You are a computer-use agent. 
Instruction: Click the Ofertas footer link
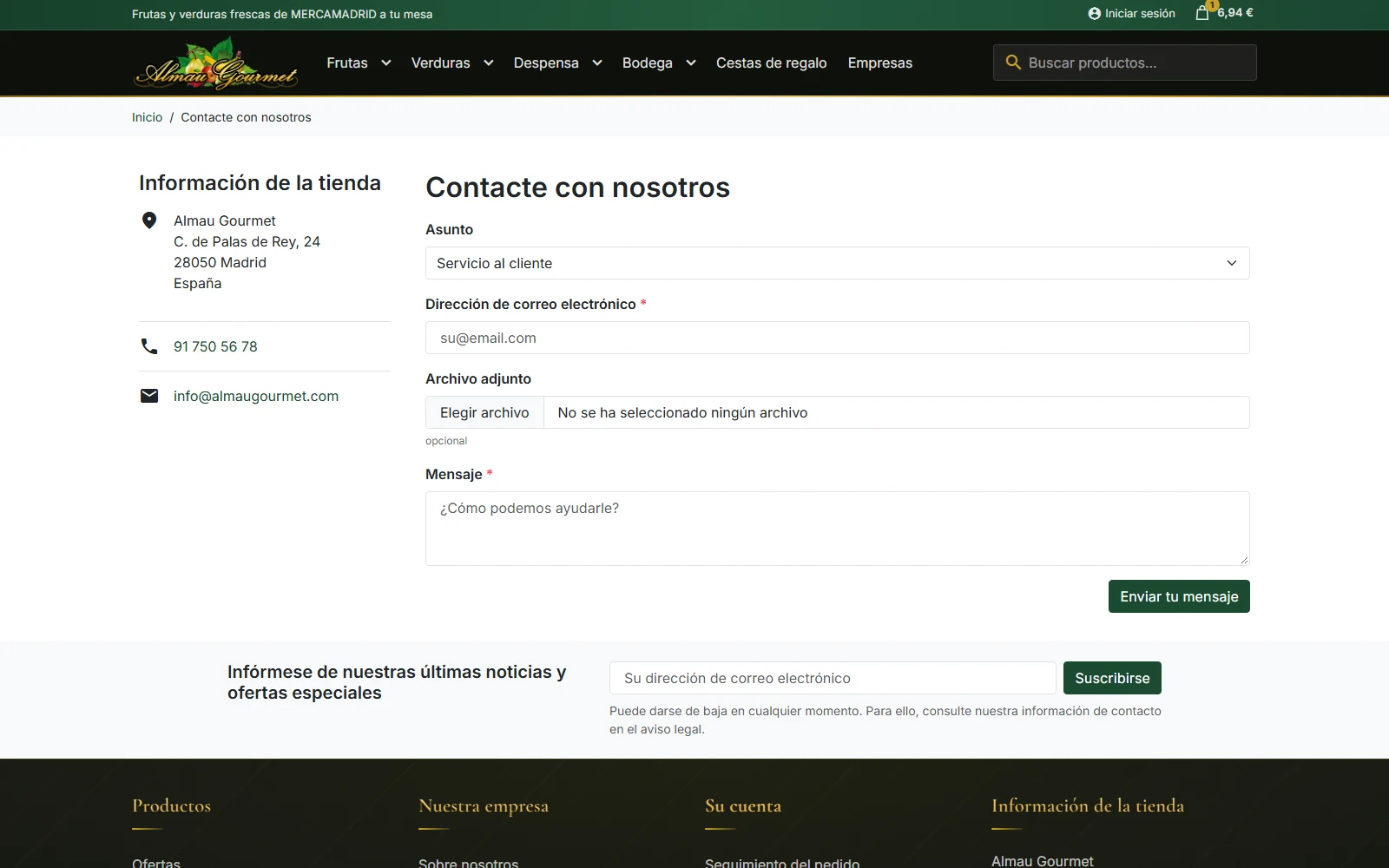coord(156,863)
